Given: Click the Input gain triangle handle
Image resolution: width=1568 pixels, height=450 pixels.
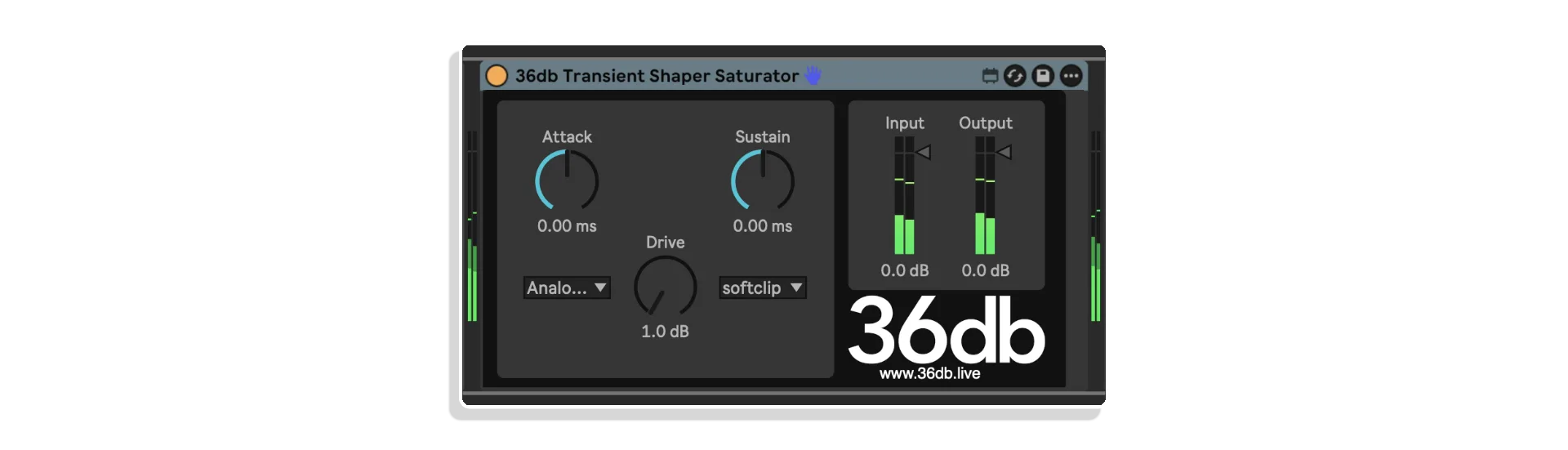Looking at the screenshot, I should (x=924, y=152).
